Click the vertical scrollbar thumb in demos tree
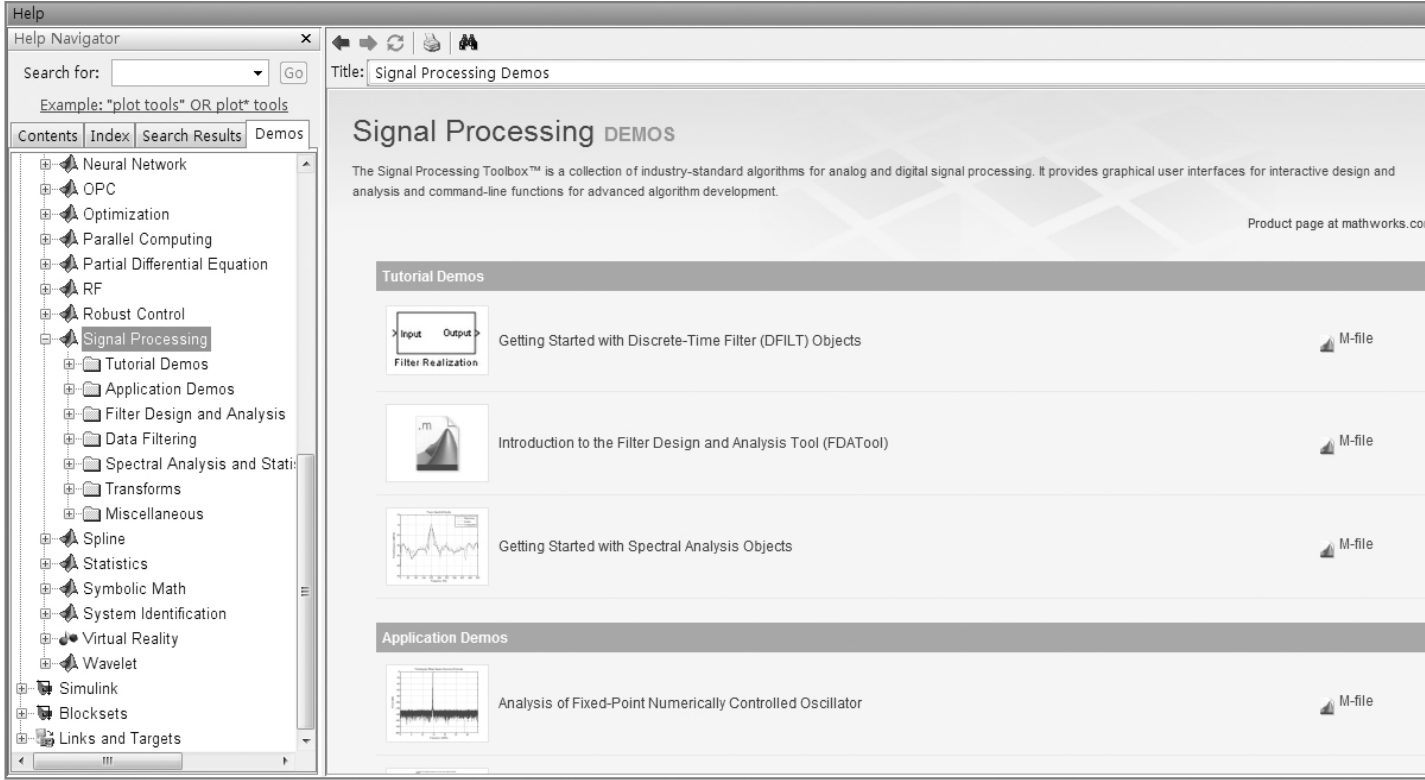 (307, 590)
